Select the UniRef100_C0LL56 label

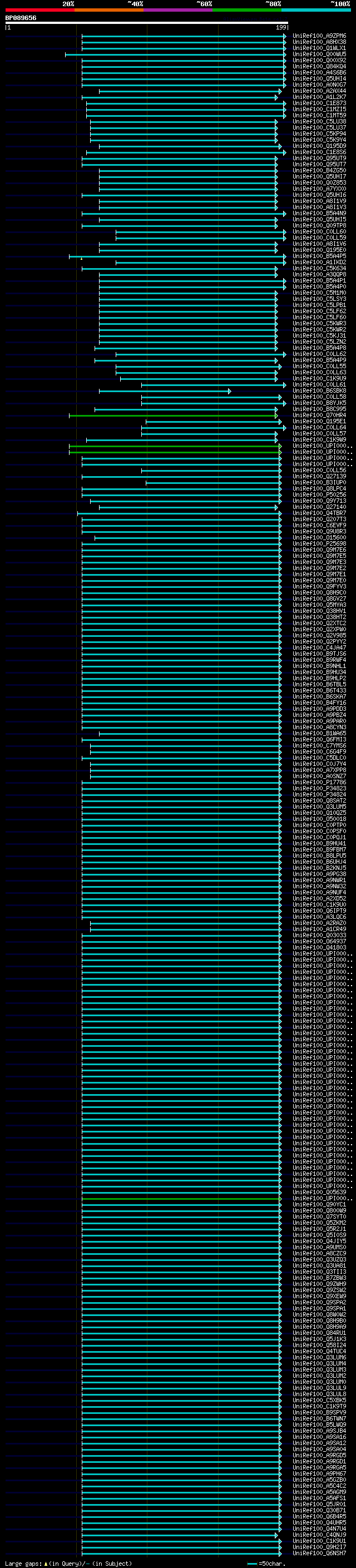[319, 471]
